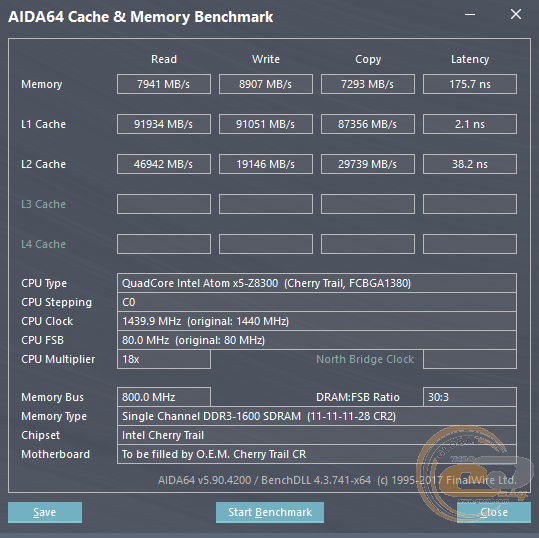Click the Latency column header
This screenshot has width=539, height=538.
470,59
